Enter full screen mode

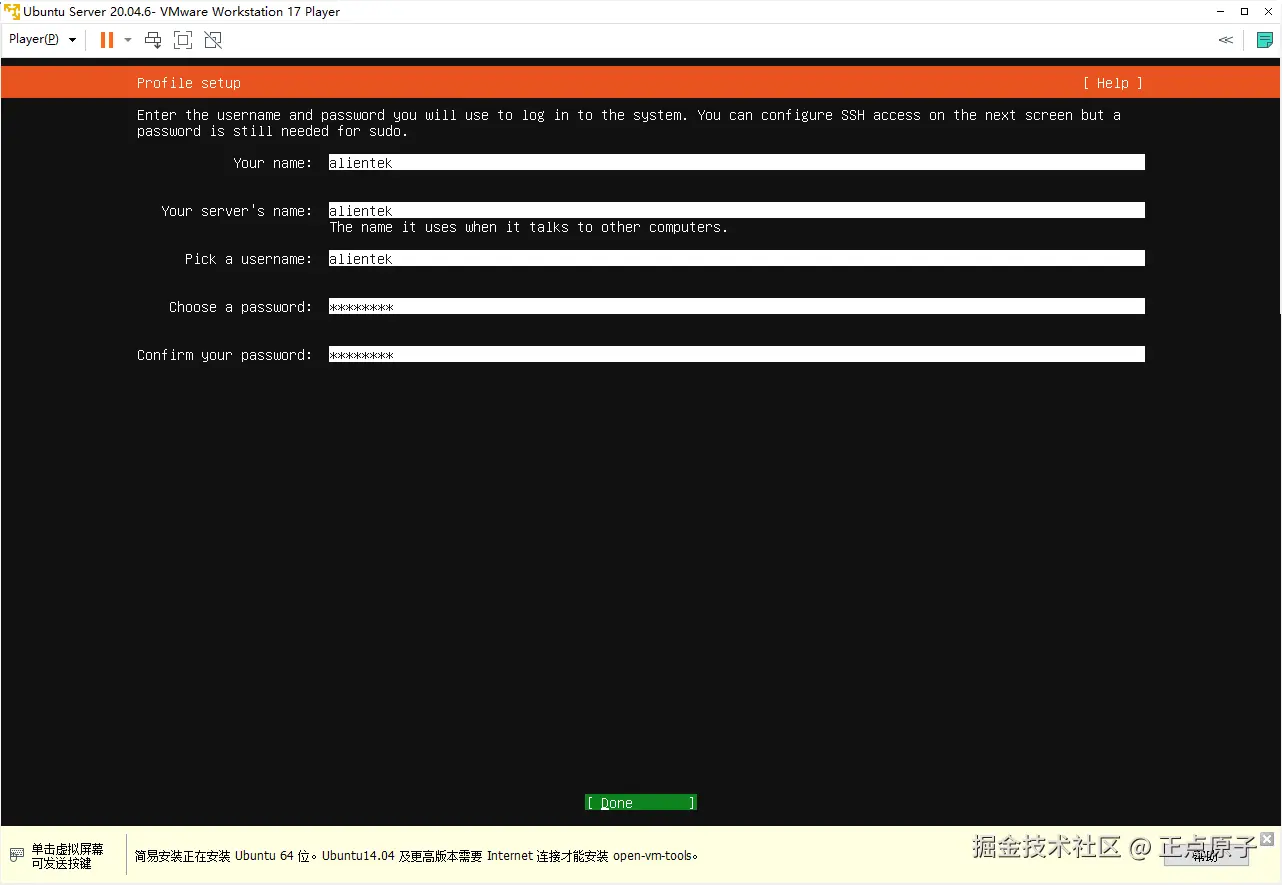pos(183,40)
